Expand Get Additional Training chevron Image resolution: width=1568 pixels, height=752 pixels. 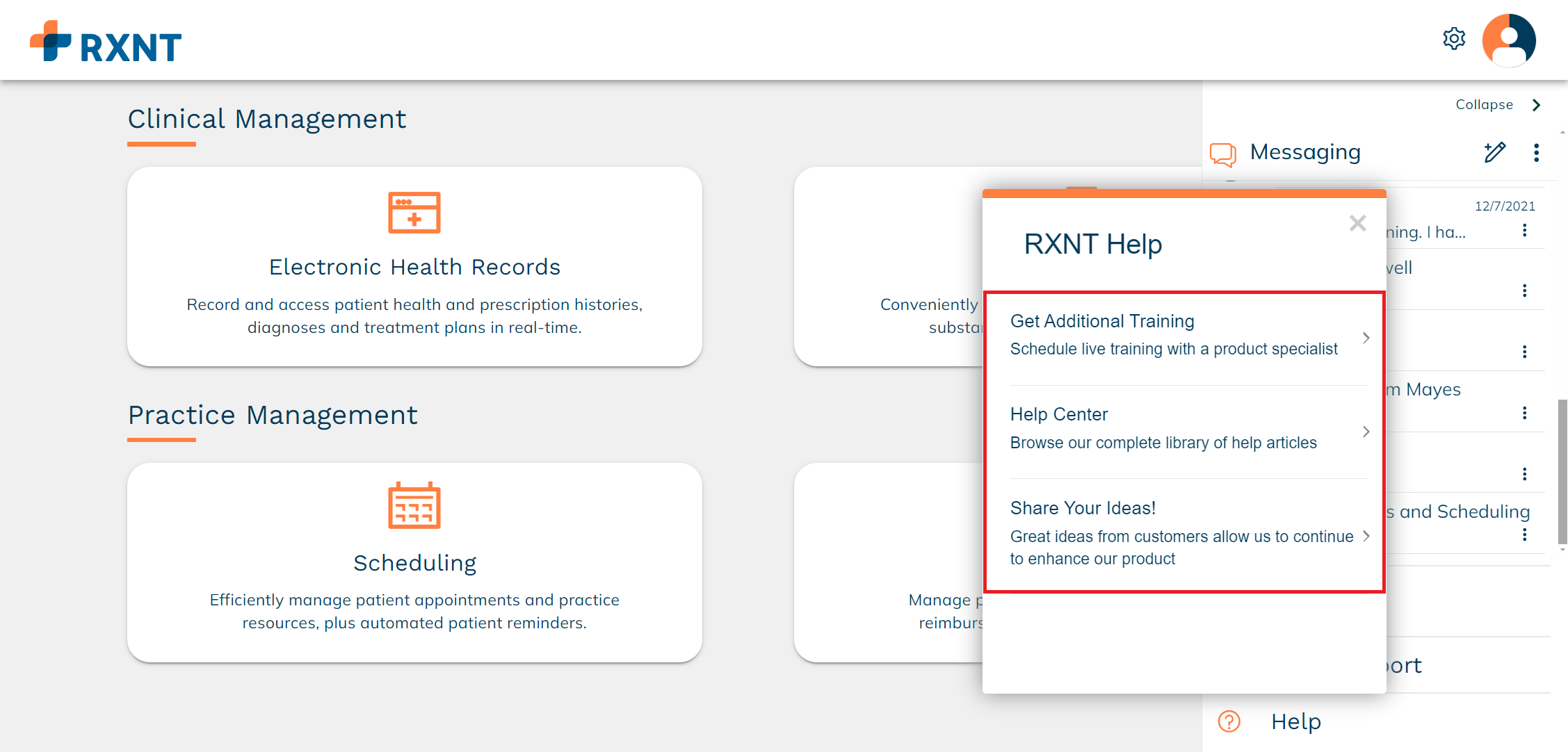click(x=1366, y=338)
